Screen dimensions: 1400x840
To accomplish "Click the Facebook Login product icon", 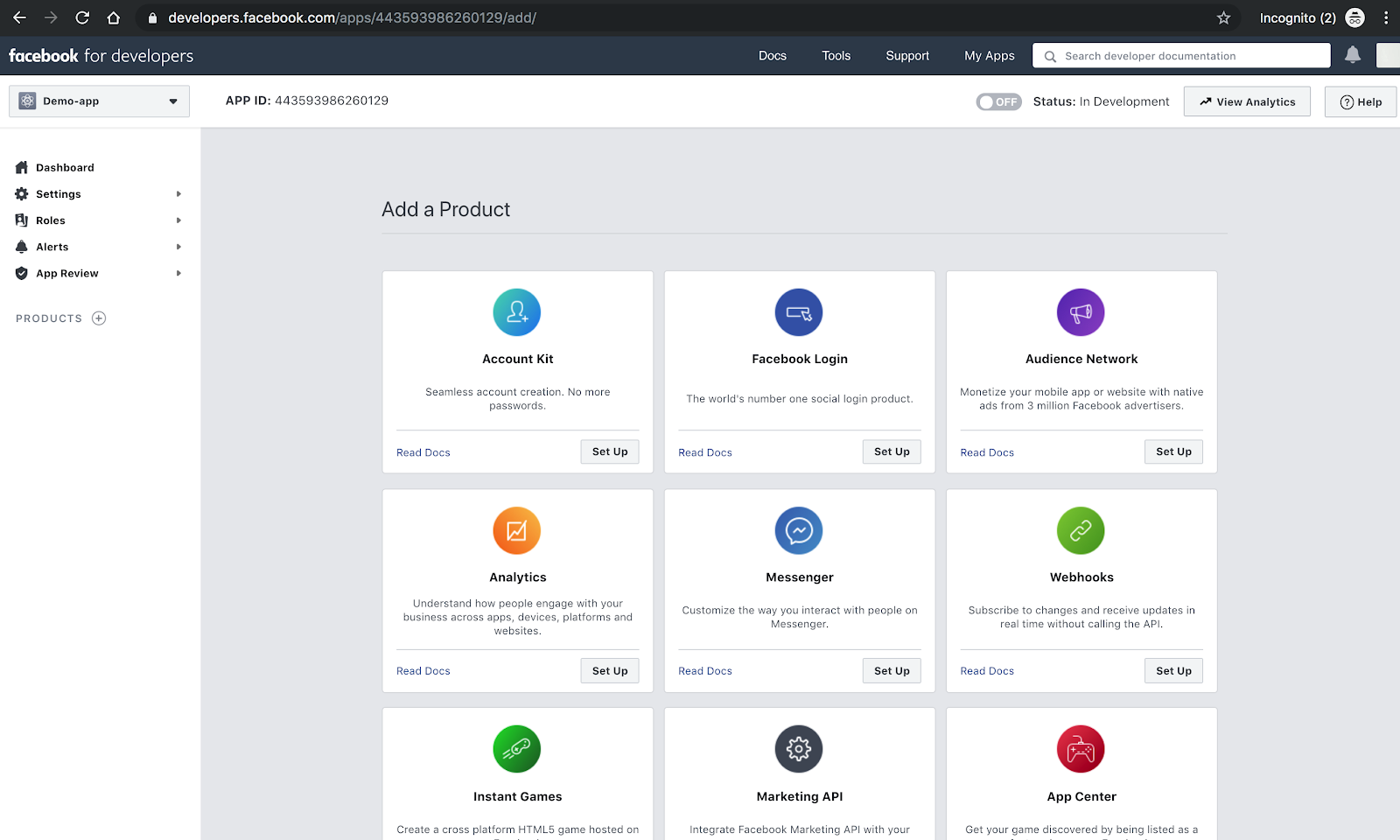I will click(x=799, y=312).
